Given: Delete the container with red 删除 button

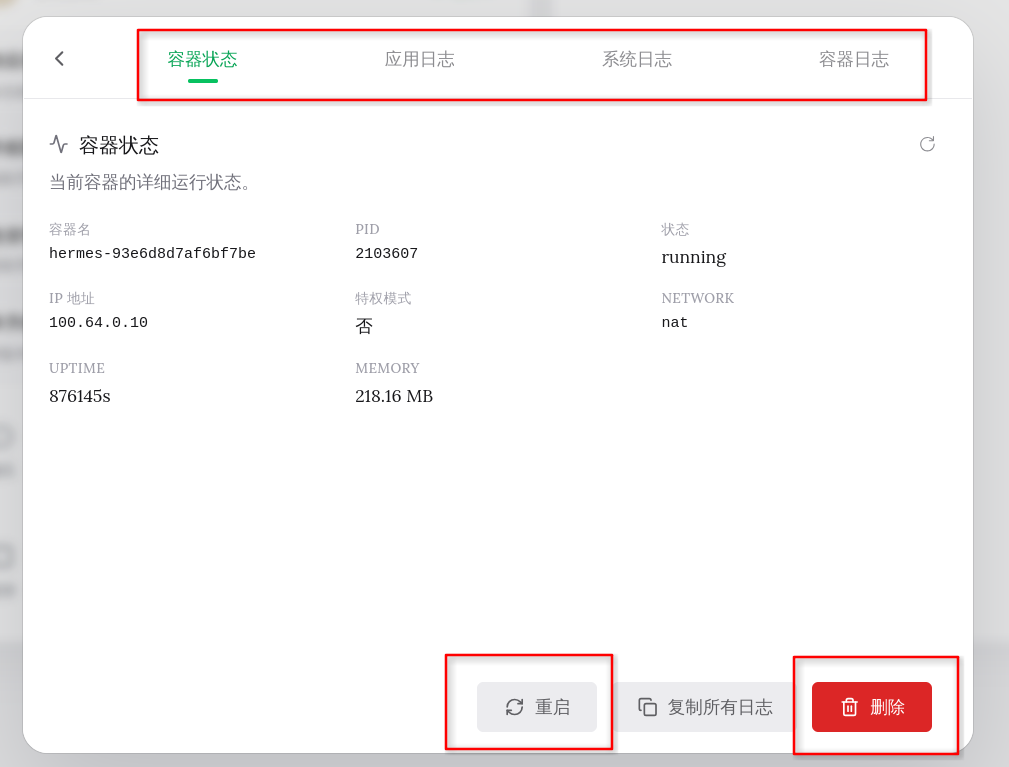Looking at the screenshot, I should coord(871,707).
